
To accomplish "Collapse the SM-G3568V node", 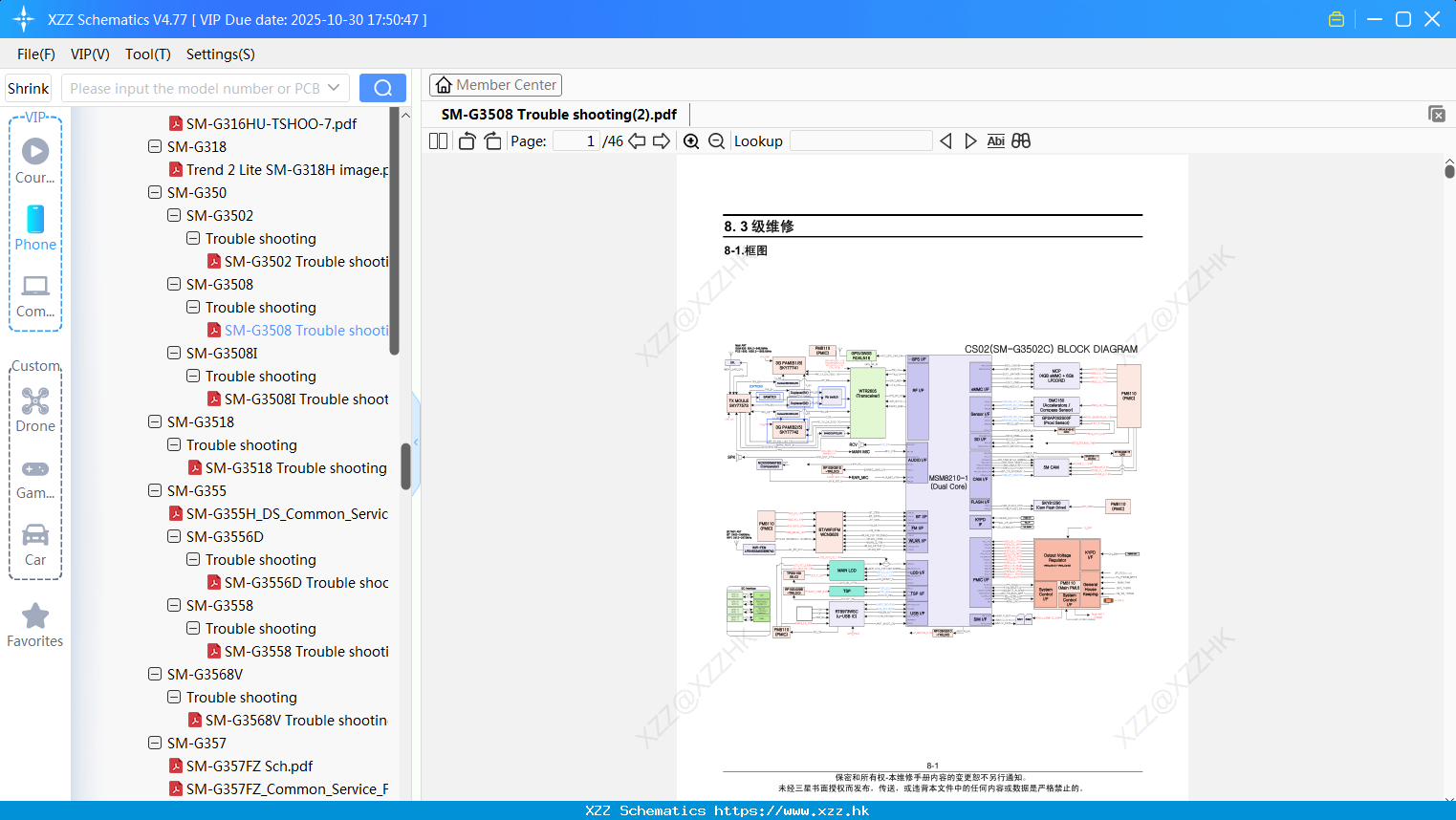I will point(155,674).
